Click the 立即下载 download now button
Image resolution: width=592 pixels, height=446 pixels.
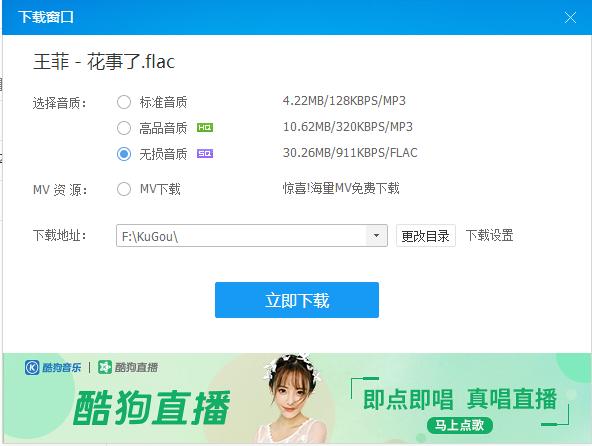click(x=297, y=300)
